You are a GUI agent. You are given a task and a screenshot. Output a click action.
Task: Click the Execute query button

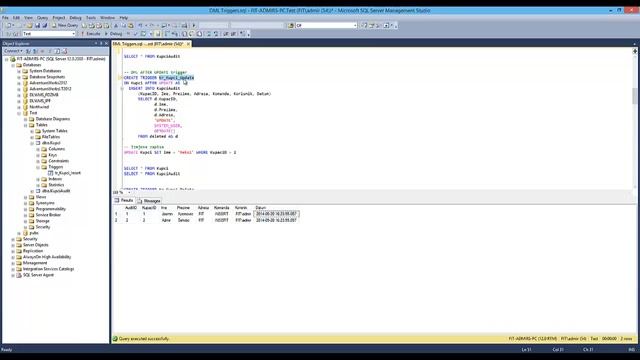point(91,33)
